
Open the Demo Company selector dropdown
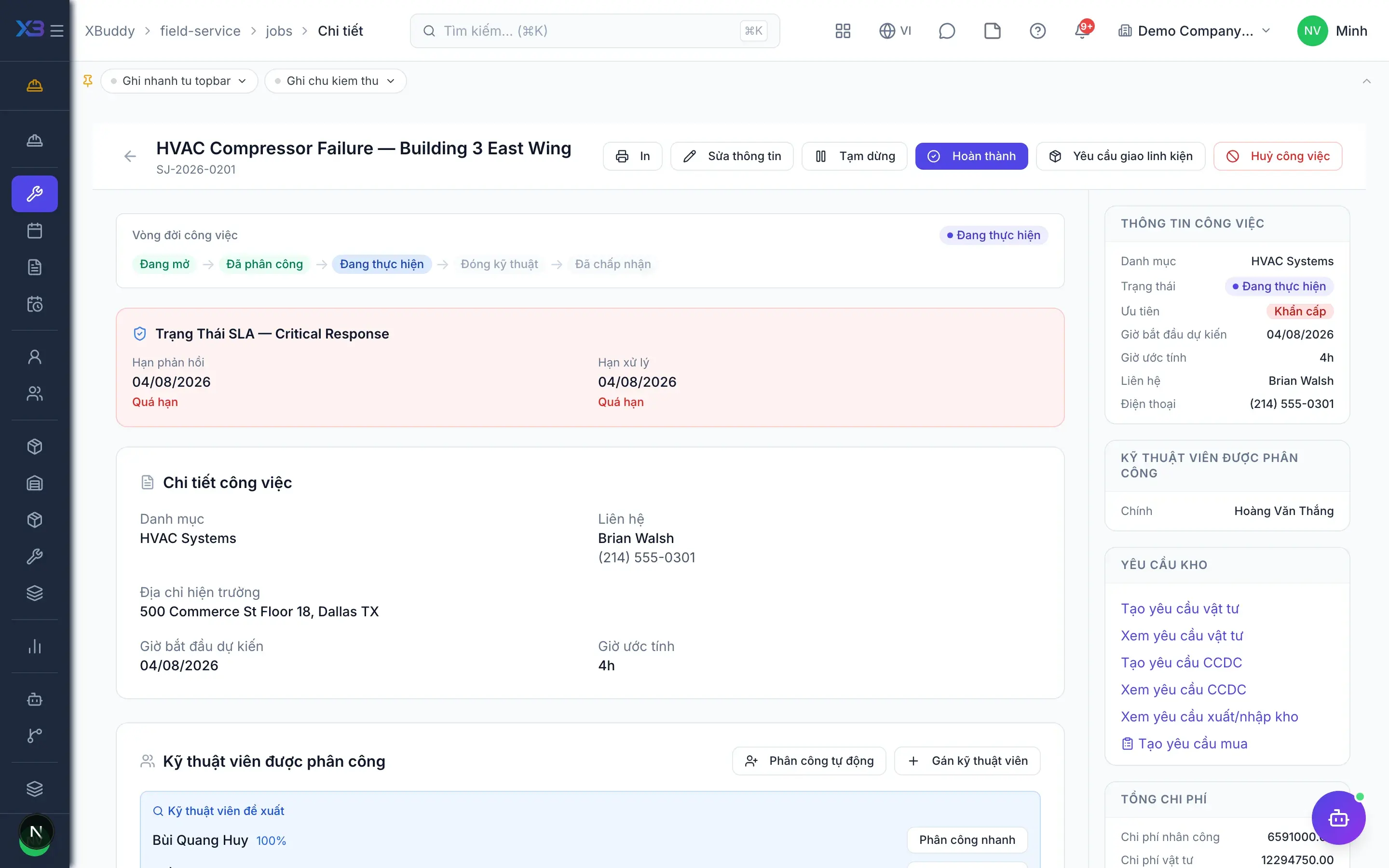1195,30
